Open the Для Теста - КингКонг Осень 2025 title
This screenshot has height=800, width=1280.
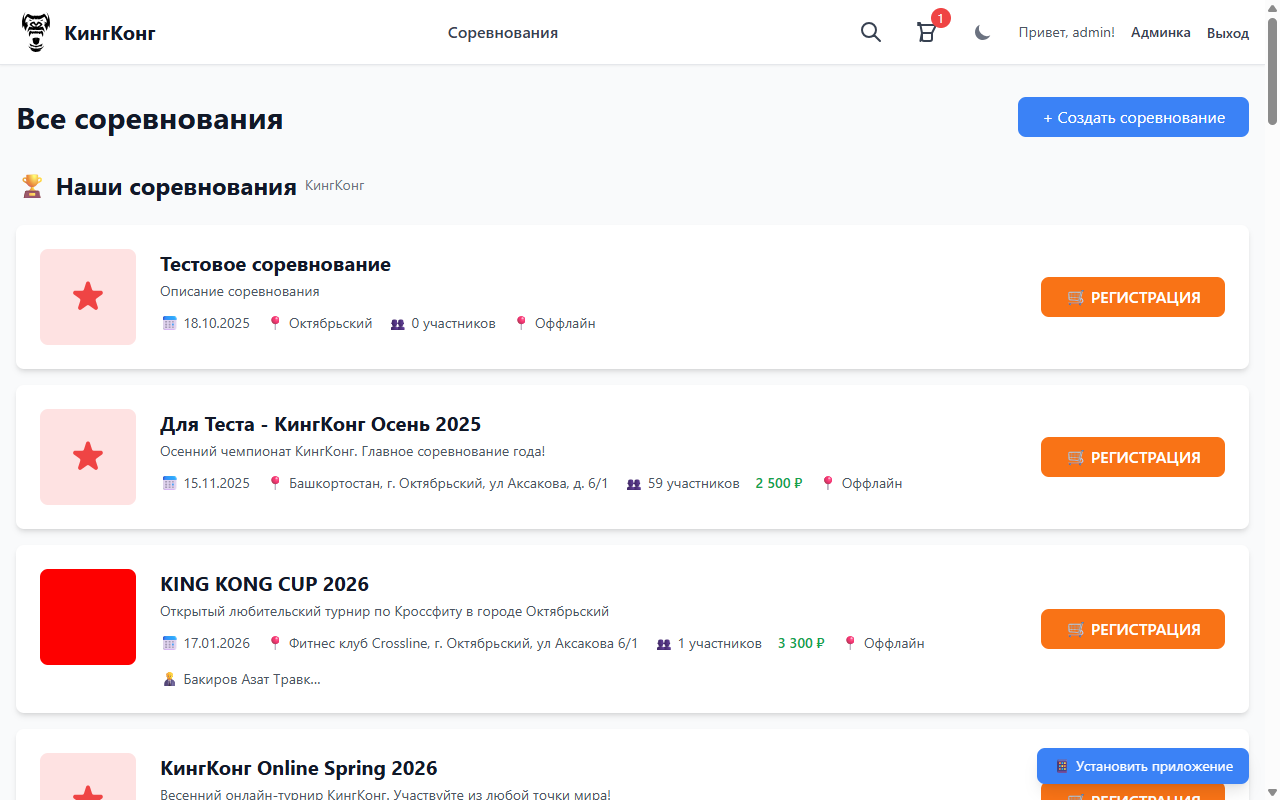coord(320,424)
